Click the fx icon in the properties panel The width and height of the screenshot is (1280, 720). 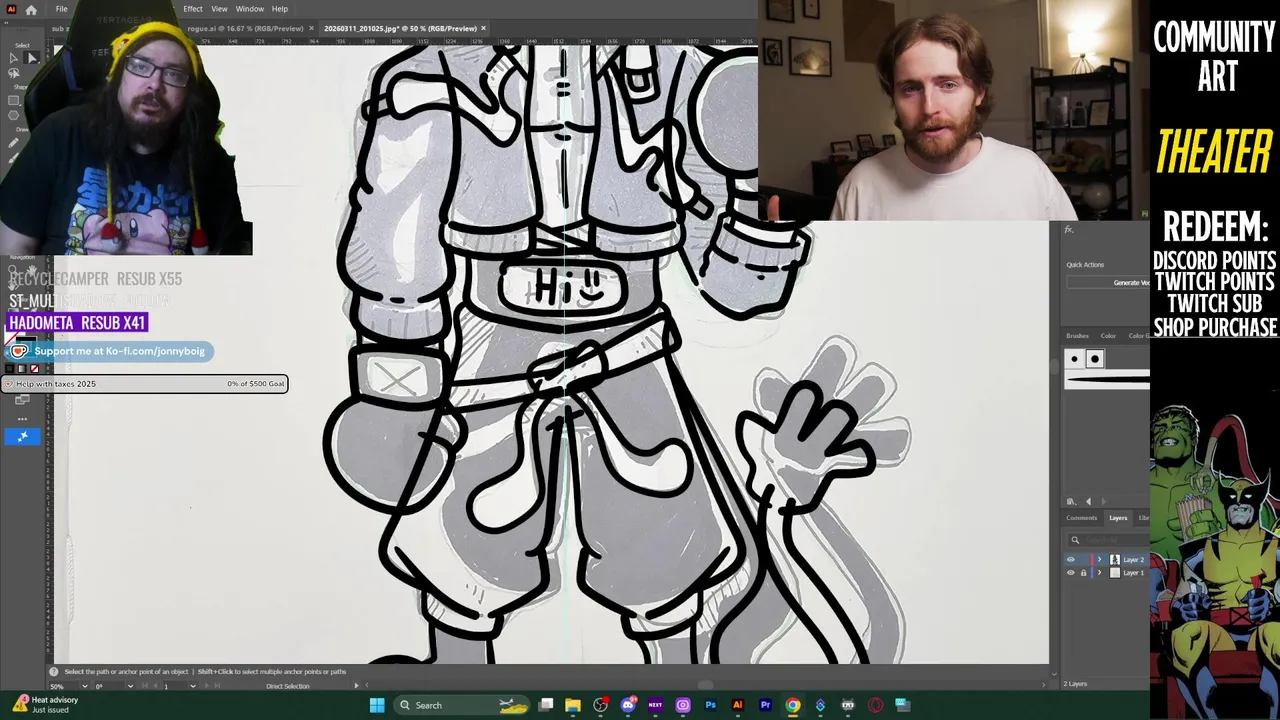pos(1069,230)
